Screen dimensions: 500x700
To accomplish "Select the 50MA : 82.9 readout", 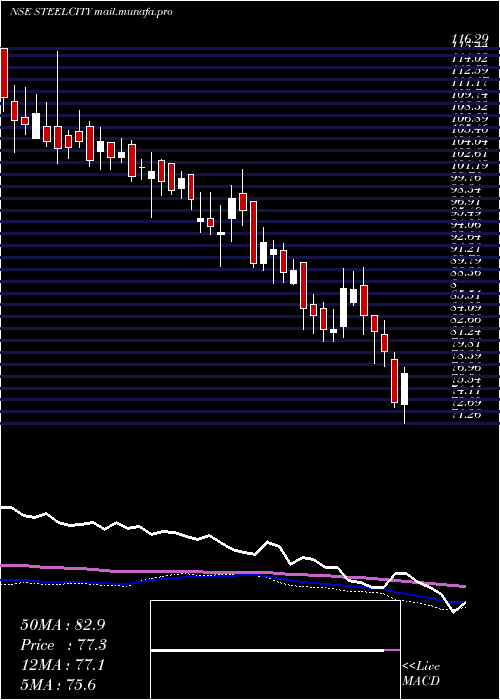I will click(x=63, y=625).
